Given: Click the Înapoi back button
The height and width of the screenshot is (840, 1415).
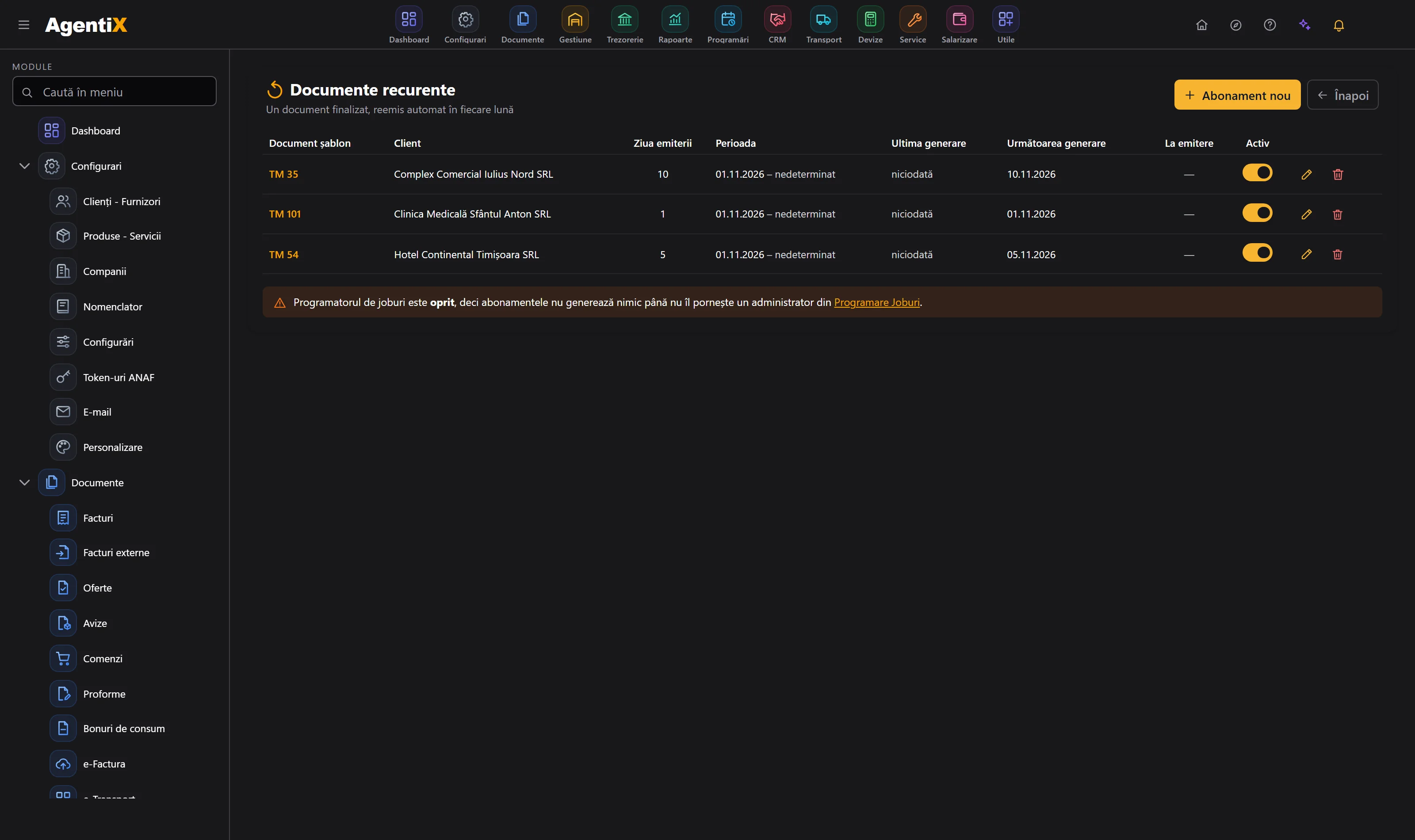Looking at the screenshot, I should 1342,95.
